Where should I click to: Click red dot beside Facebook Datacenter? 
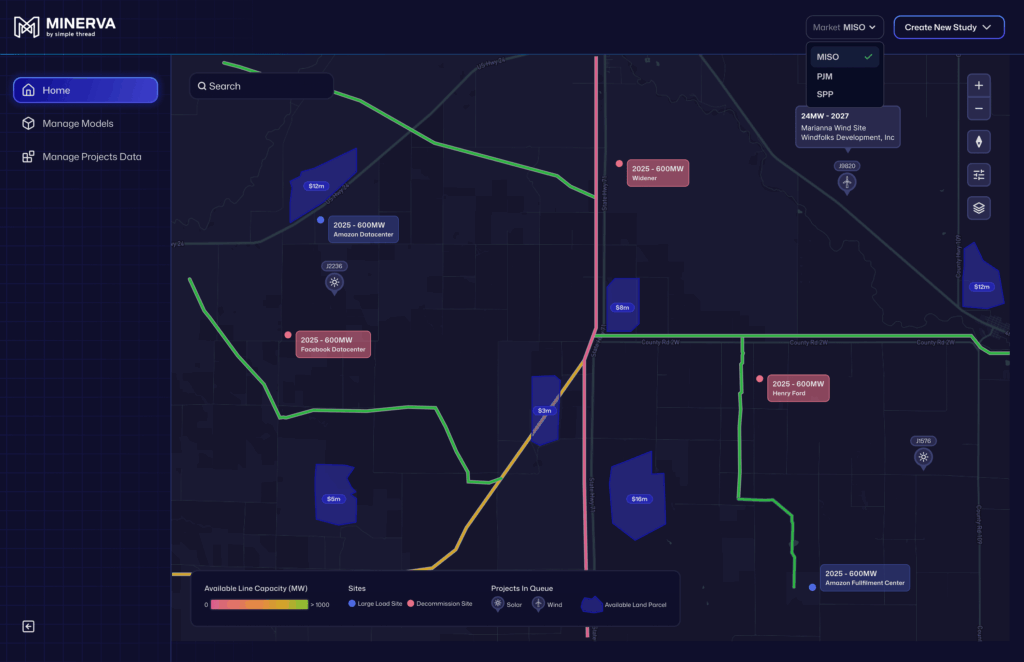coord(288,335)
